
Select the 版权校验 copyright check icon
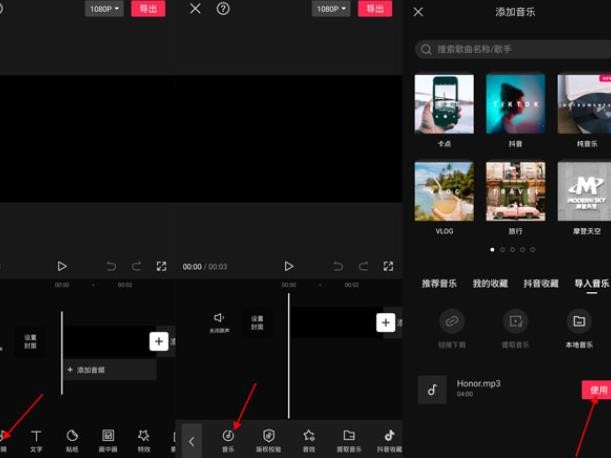coord(269,440)
